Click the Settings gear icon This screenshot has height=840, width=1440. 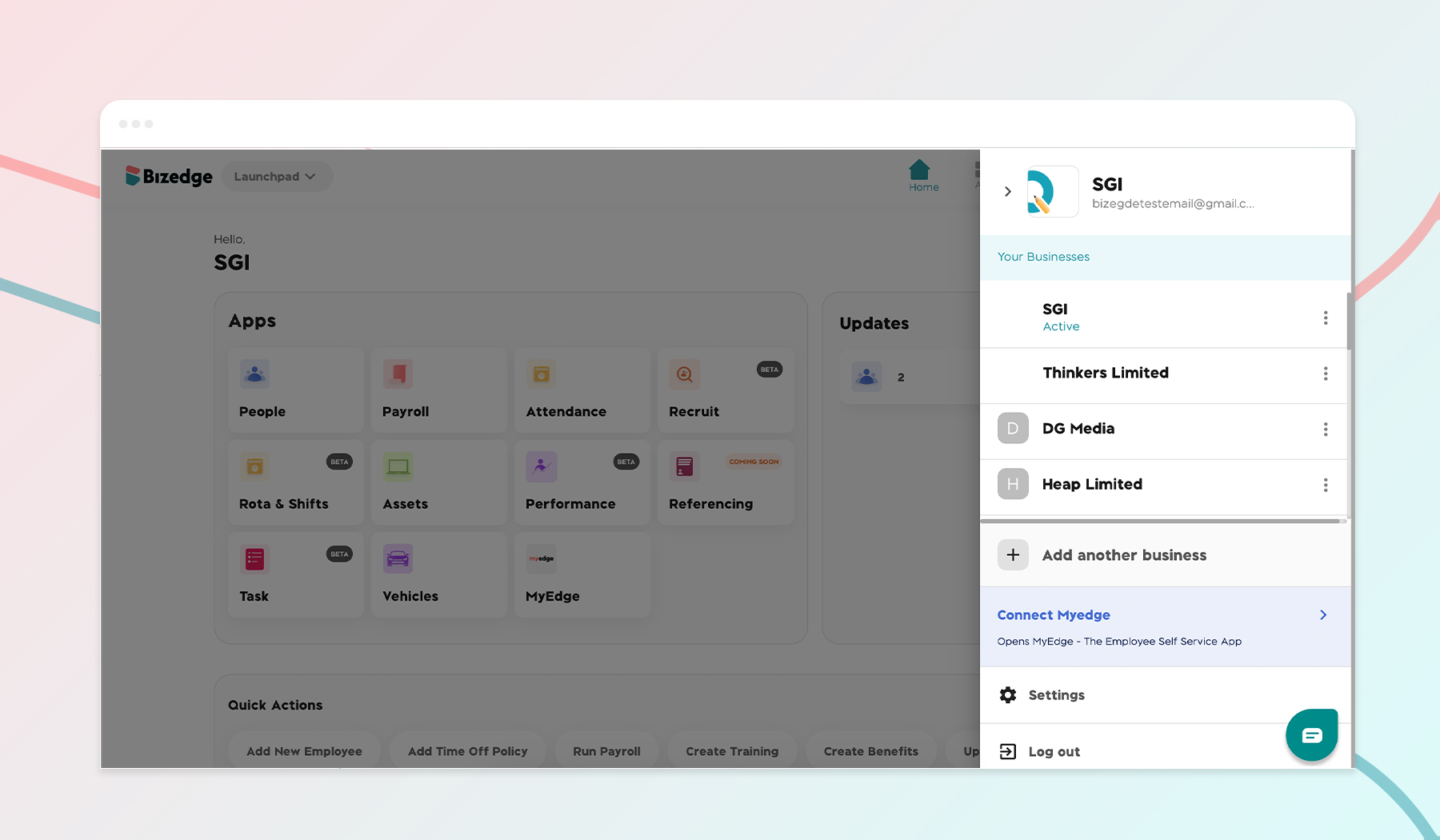point(1008,695)
